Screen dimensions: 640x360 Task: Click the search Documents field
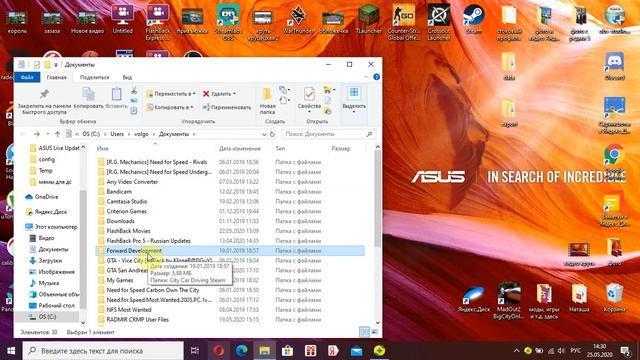click(328, 134)
